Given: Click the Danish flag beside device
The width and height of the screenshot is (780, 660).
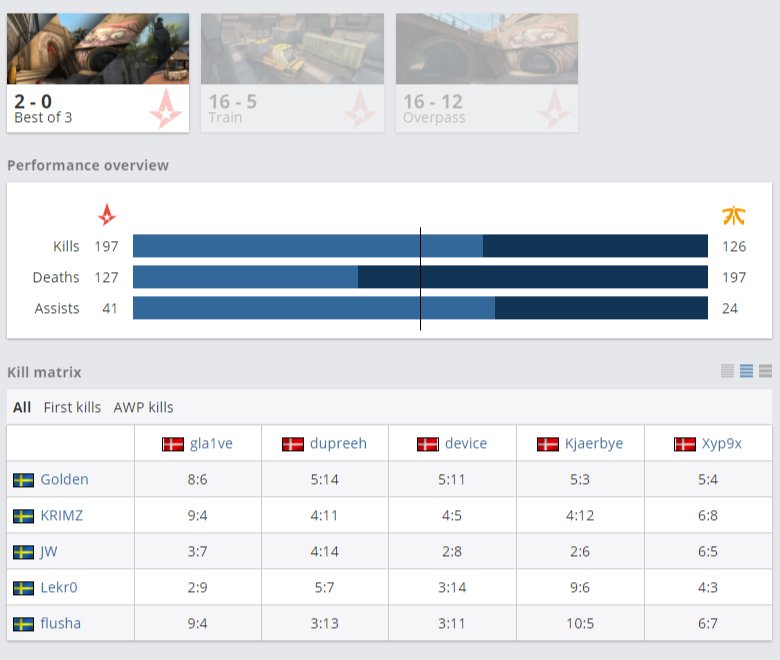Looking at the screenshot, I should tap(428, 444).
